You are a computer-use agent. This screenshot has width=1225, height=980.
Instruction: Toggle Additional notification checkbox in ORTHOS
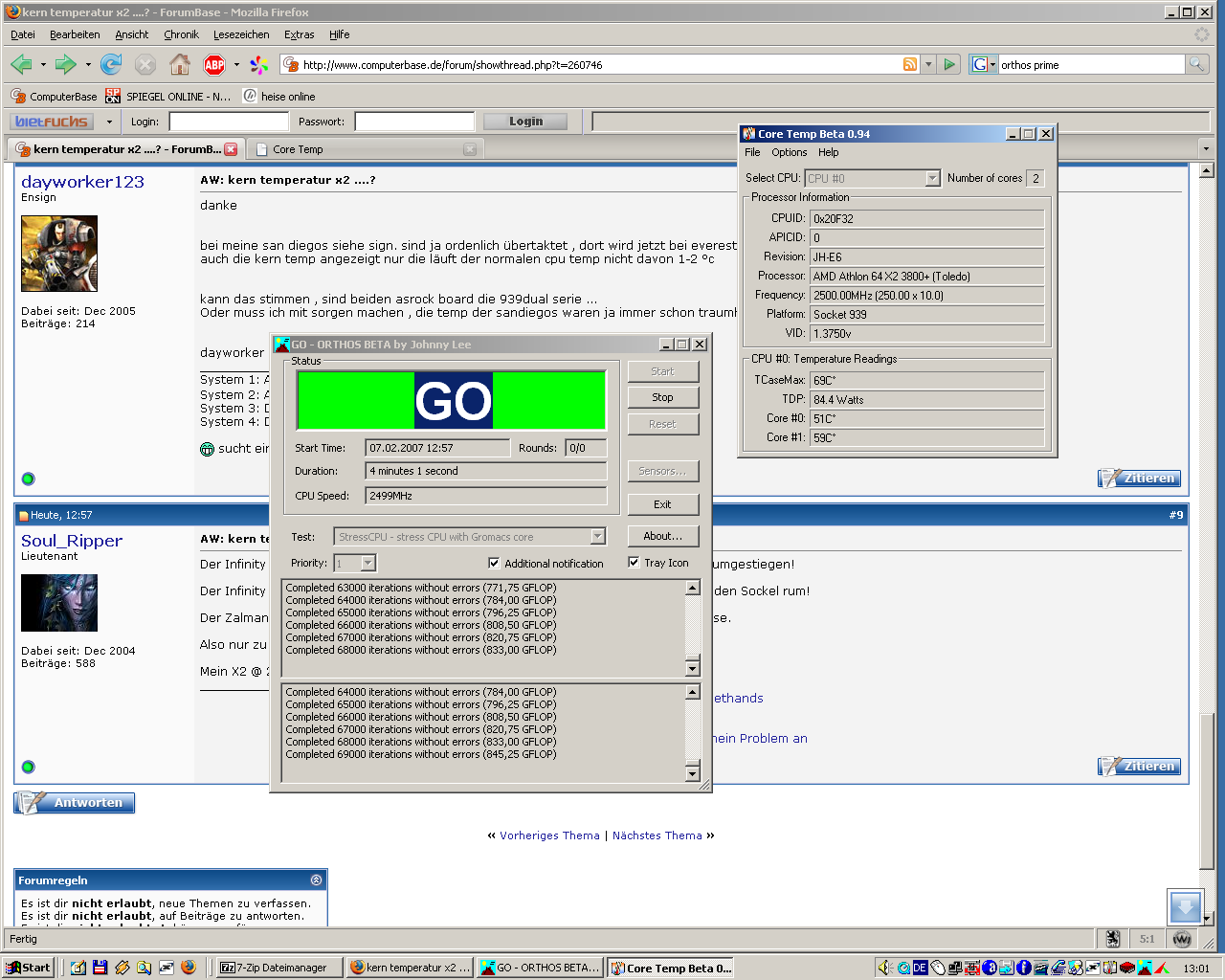tap(494, 563)
